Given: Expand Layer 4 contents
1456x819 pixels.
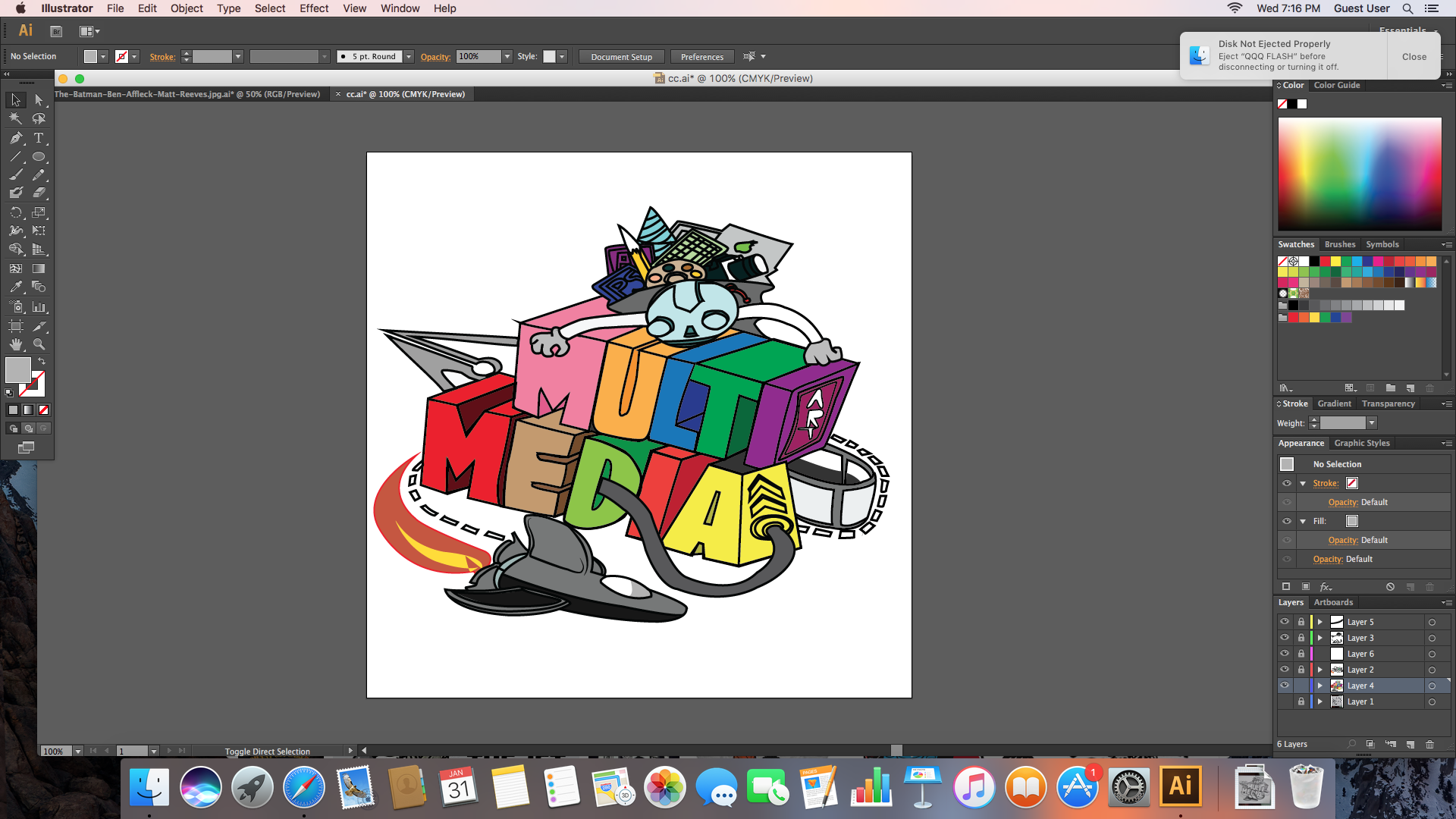Looking at the screenshot, I should pyautogui.click(x=1320, y=686).
